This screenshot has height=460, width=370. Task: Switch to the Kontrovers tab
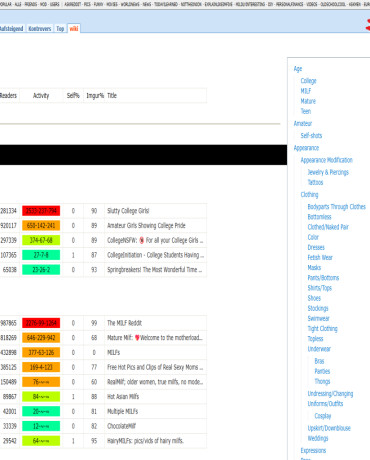pos(40,29)
